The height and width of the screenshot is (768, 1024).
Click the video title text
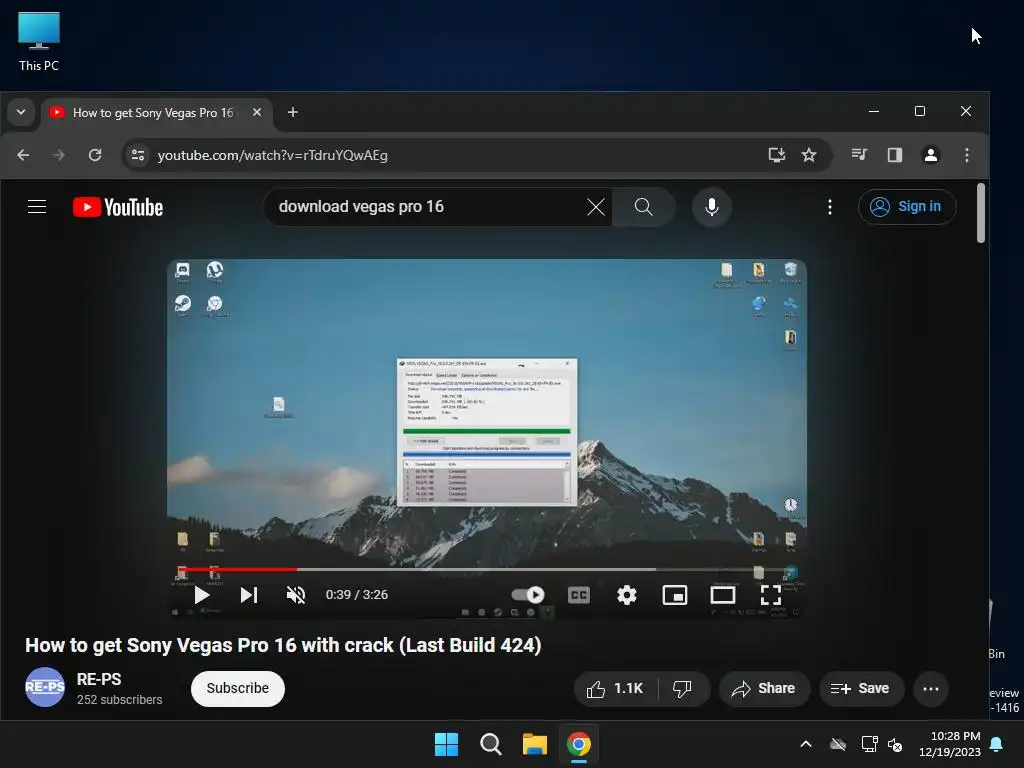click(x=283, y=645)
